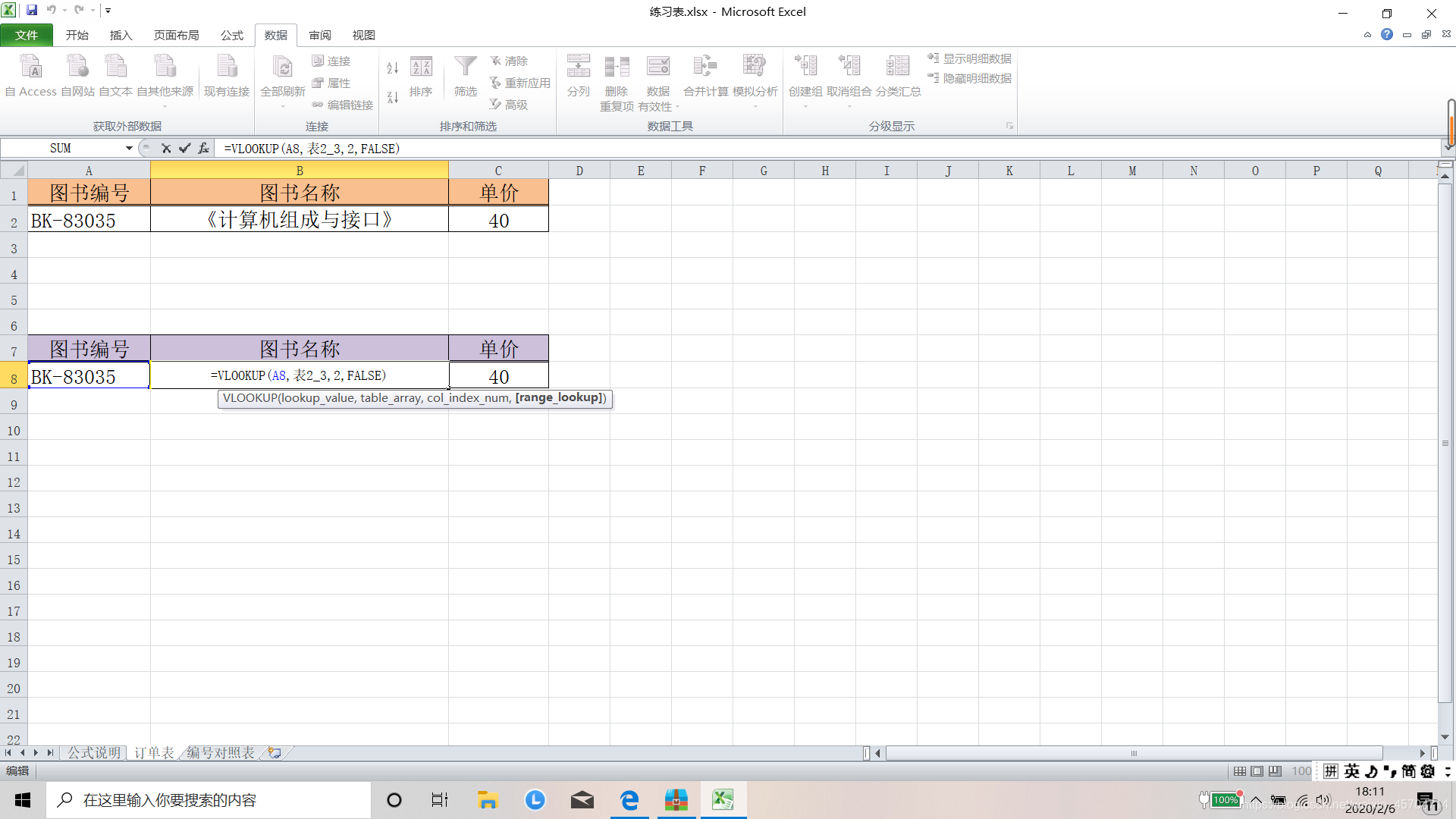The height and width of the screenshot is (819, 1456).
Task: Click the Consolidate icon
Action: [705, 74]
